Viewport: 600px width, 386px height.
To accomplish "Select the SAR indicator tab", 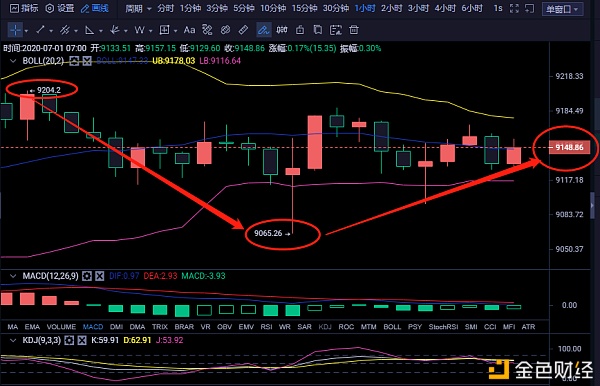I will [305, 327].
